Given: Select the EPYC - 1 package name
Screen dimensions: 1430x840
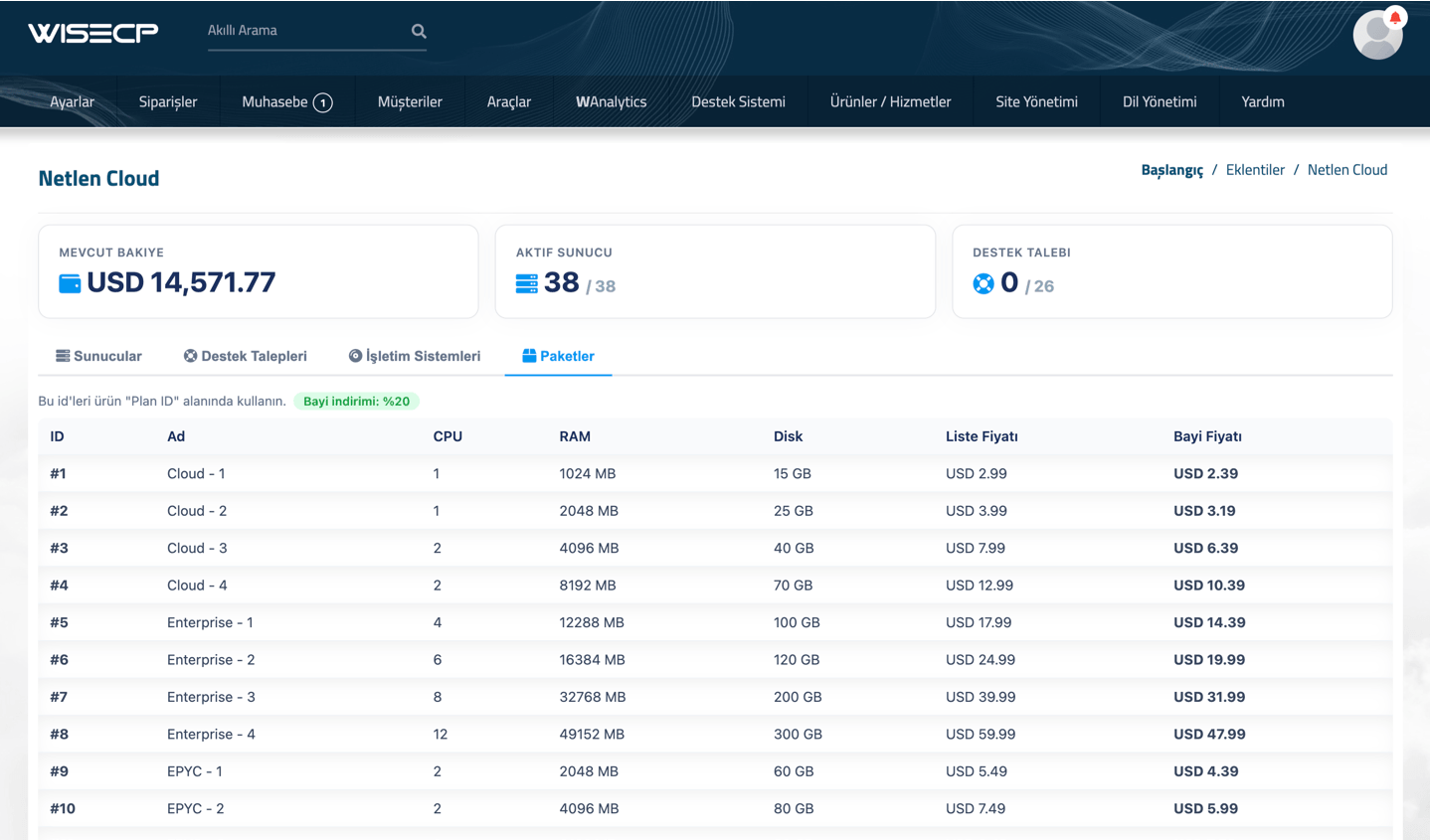Looking at the screenshot, I should coord(195,771).
